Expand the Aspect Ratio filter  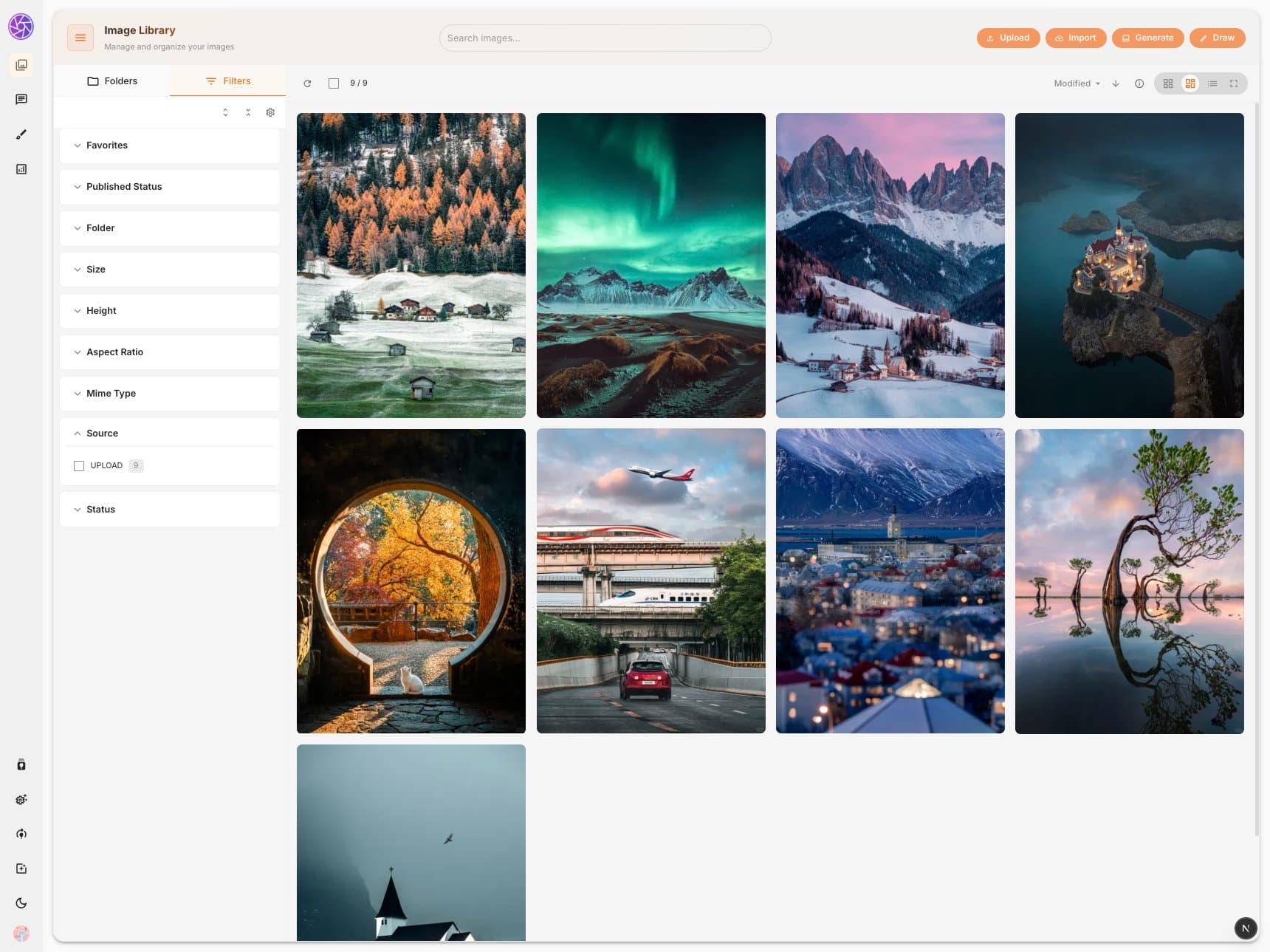pos(170,352)
